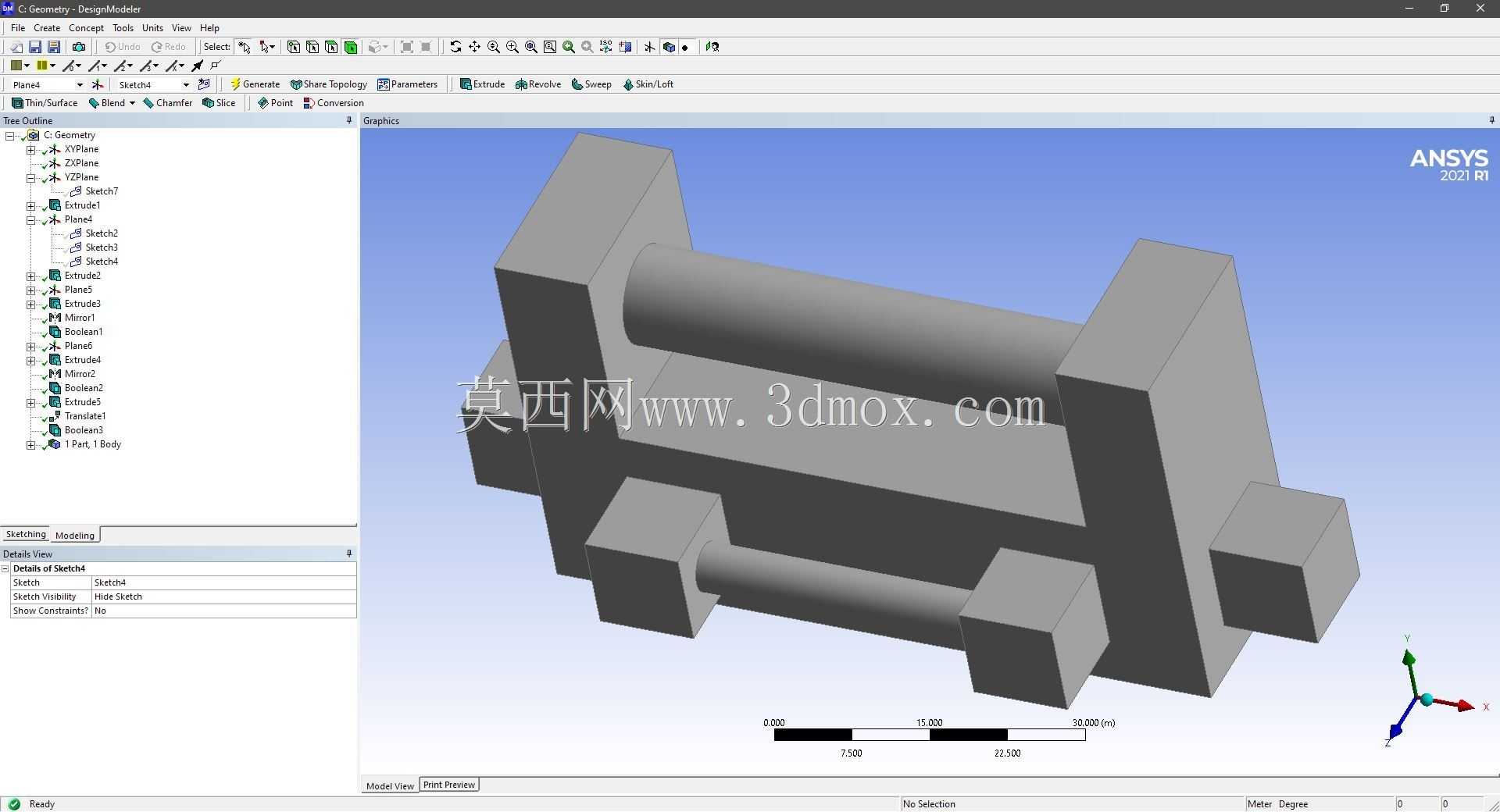Click the face coloring swatch
The width and height of the screenshot is (1500, 812).
[16, 66]
